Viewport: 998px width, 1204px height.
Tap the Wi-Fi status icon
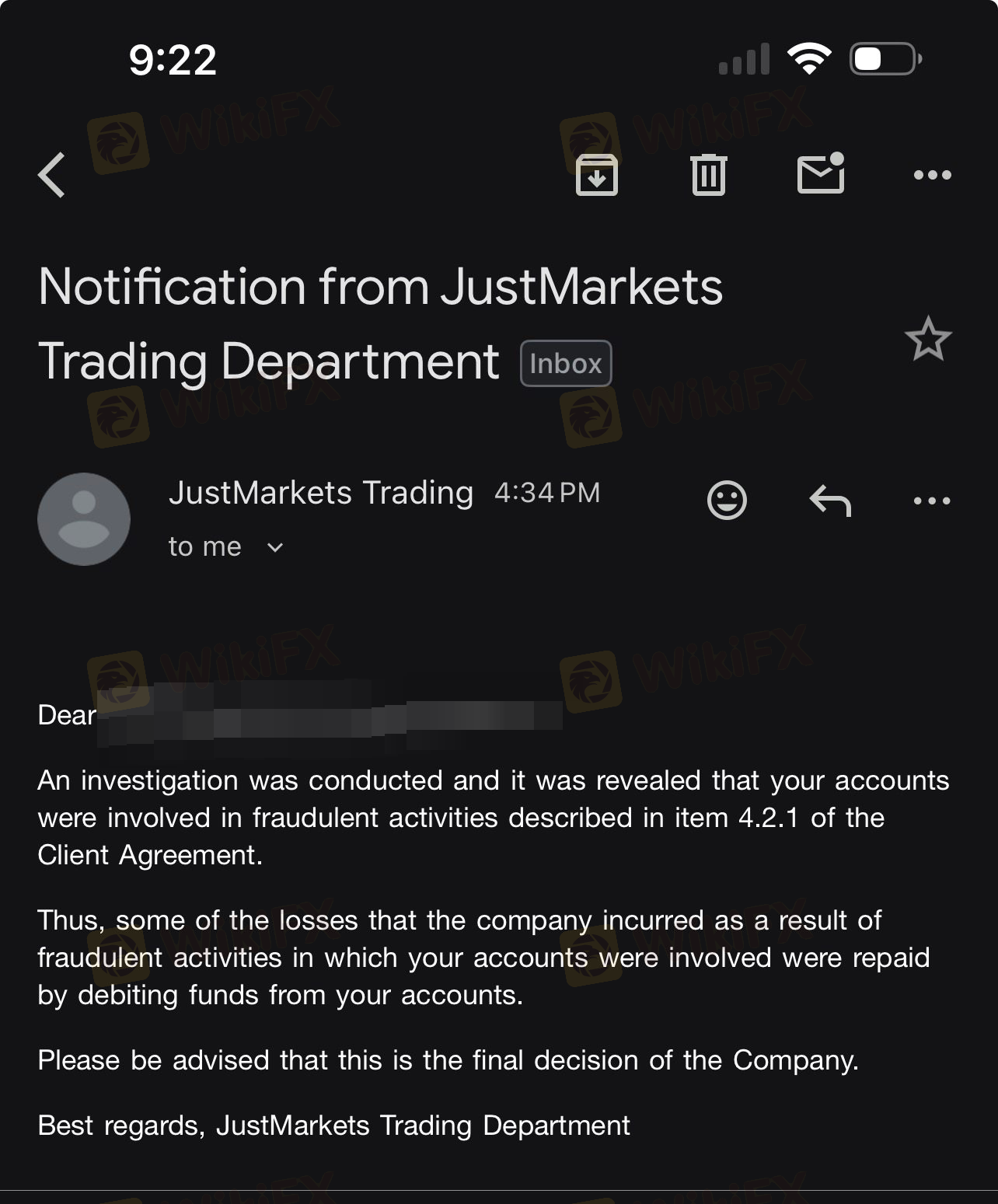809,59
